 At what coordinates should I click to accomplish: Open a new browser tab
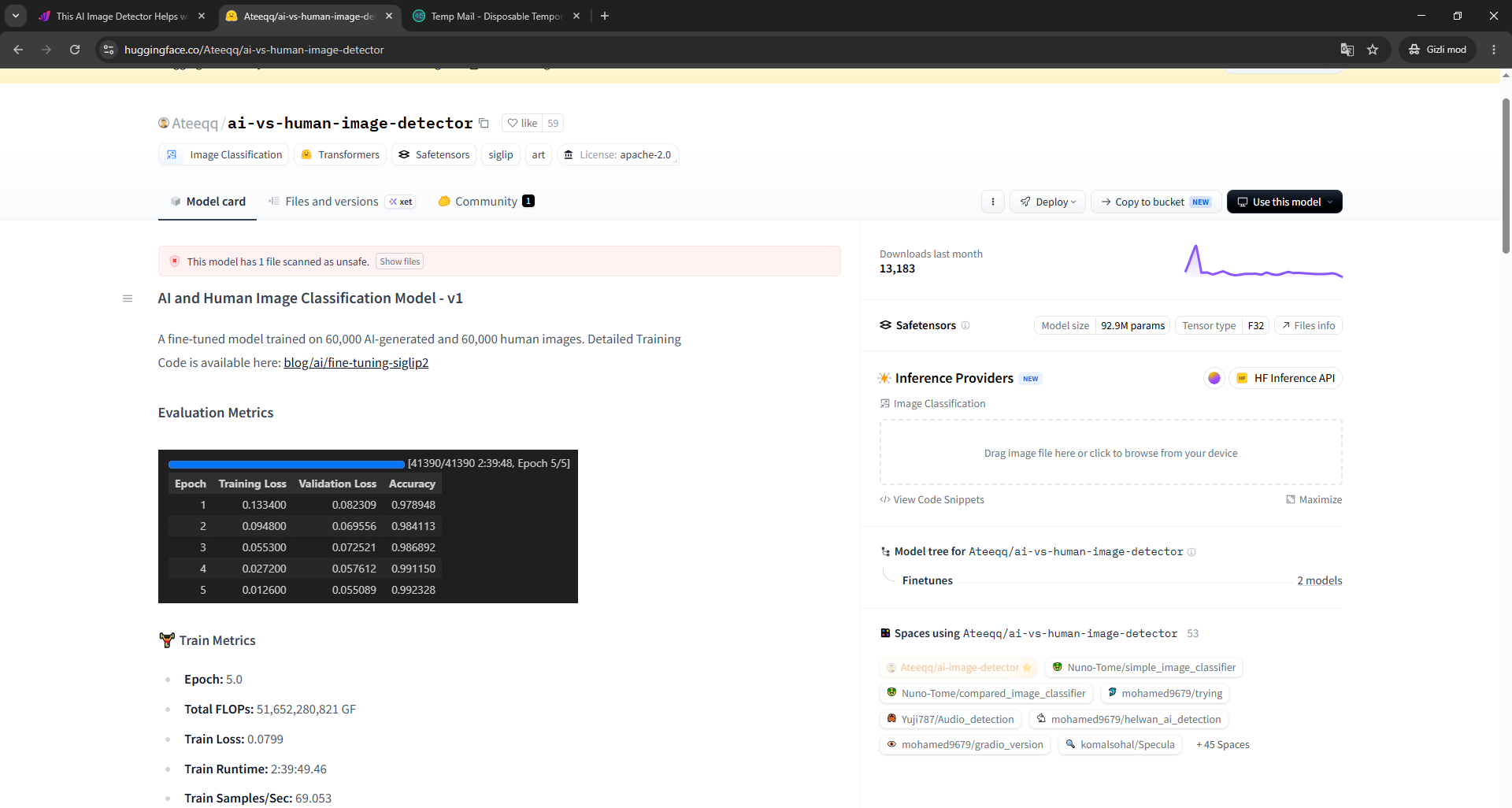coord(605,16)
